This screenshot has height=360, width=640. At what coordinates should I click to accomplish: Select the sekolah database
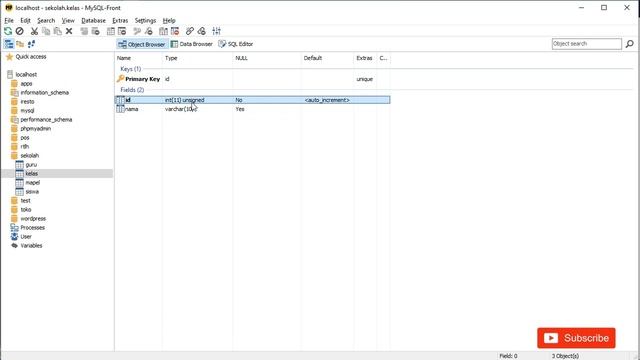tap(29, 156)
